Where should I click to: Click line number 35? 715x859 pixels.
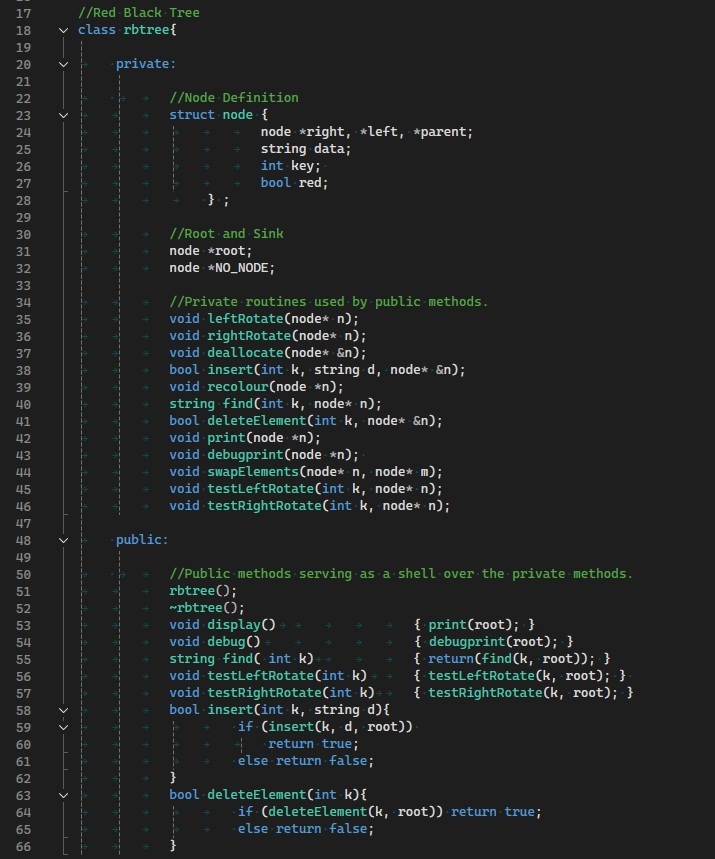click(x=24, y=319)
